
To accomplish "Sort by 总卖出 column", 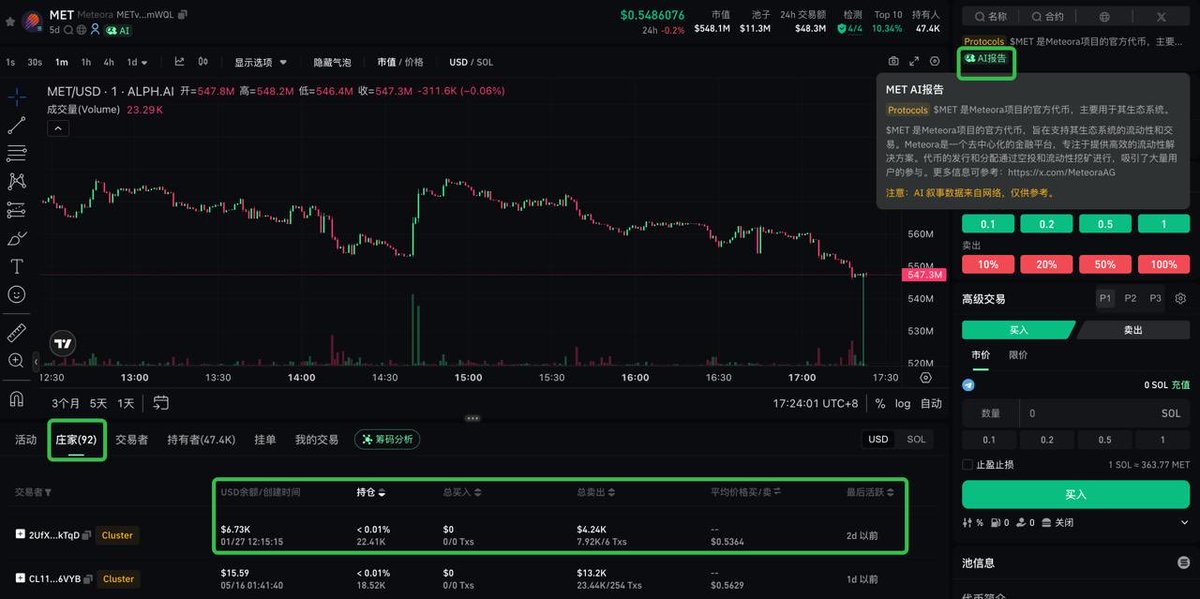I will pos(597,492).
